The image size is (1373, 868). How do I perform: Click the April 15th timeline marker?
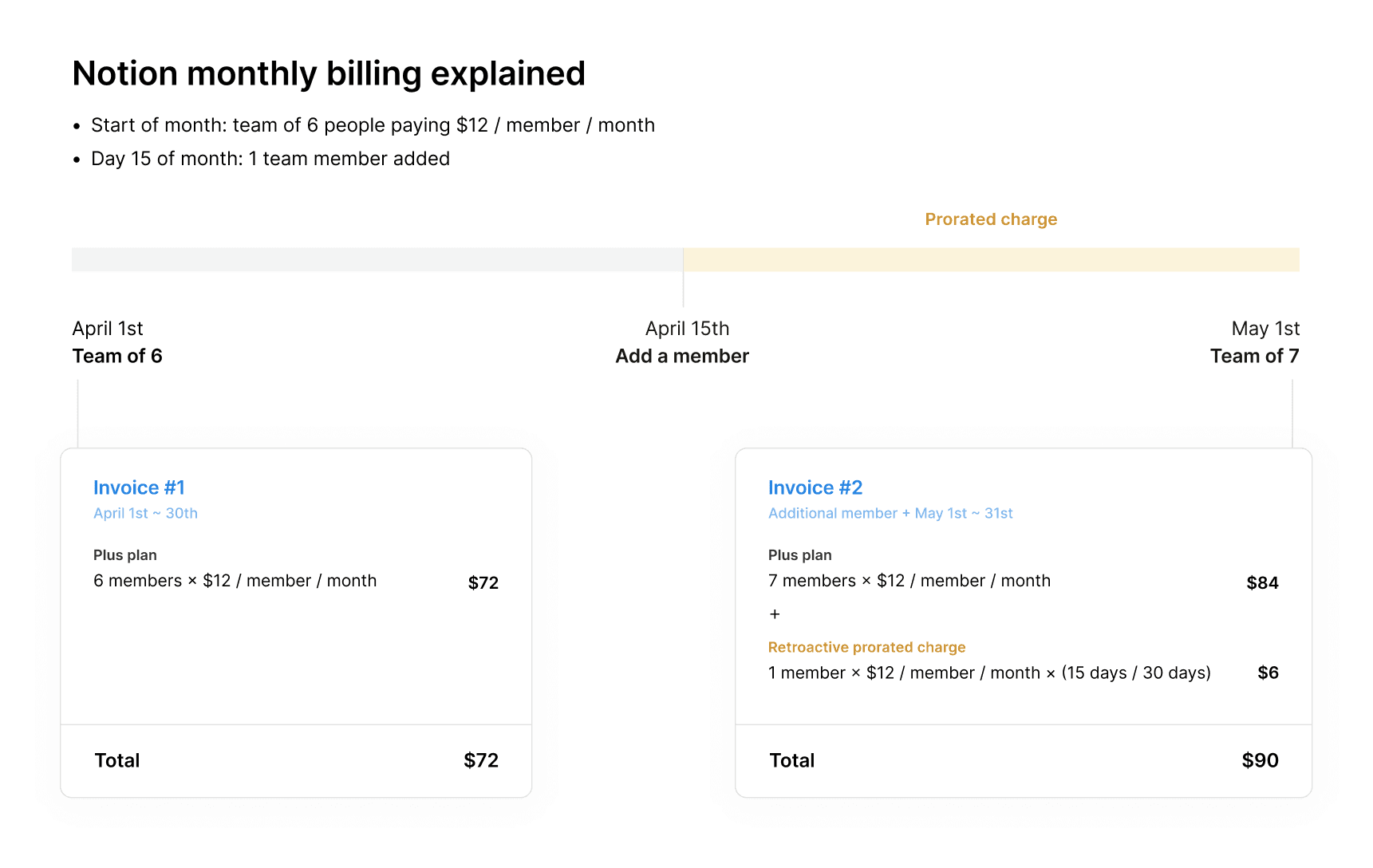[x=686, y=328]
